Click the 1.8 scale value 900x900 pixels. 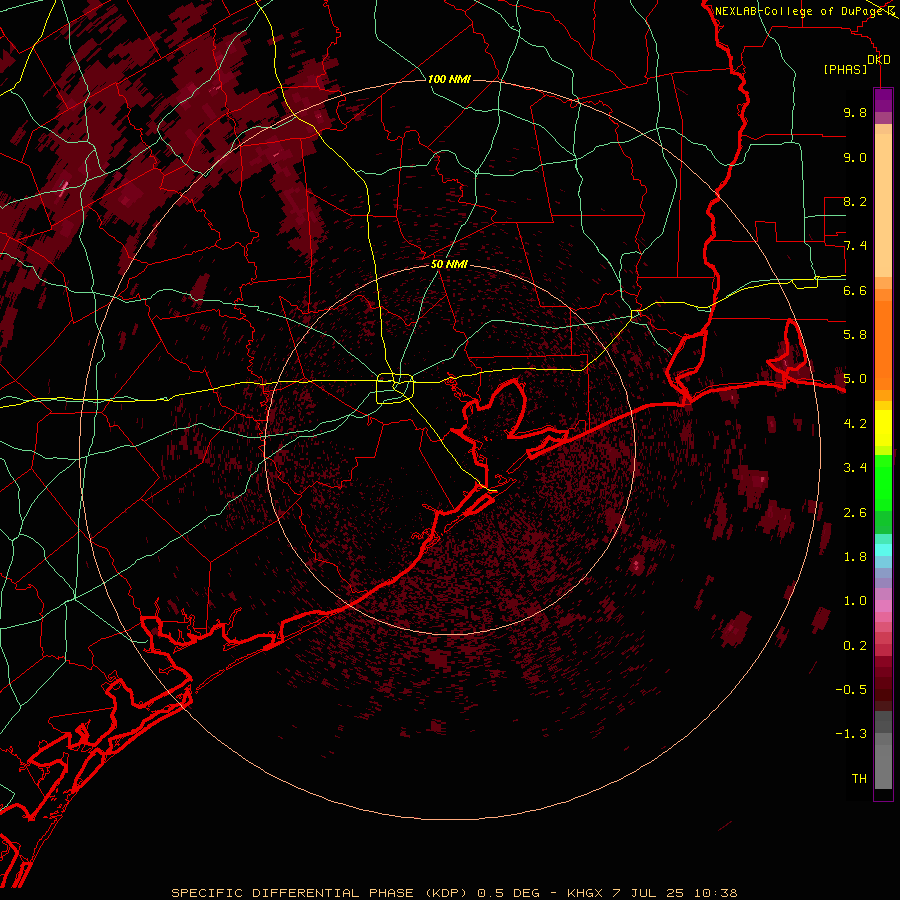[855, 557]
